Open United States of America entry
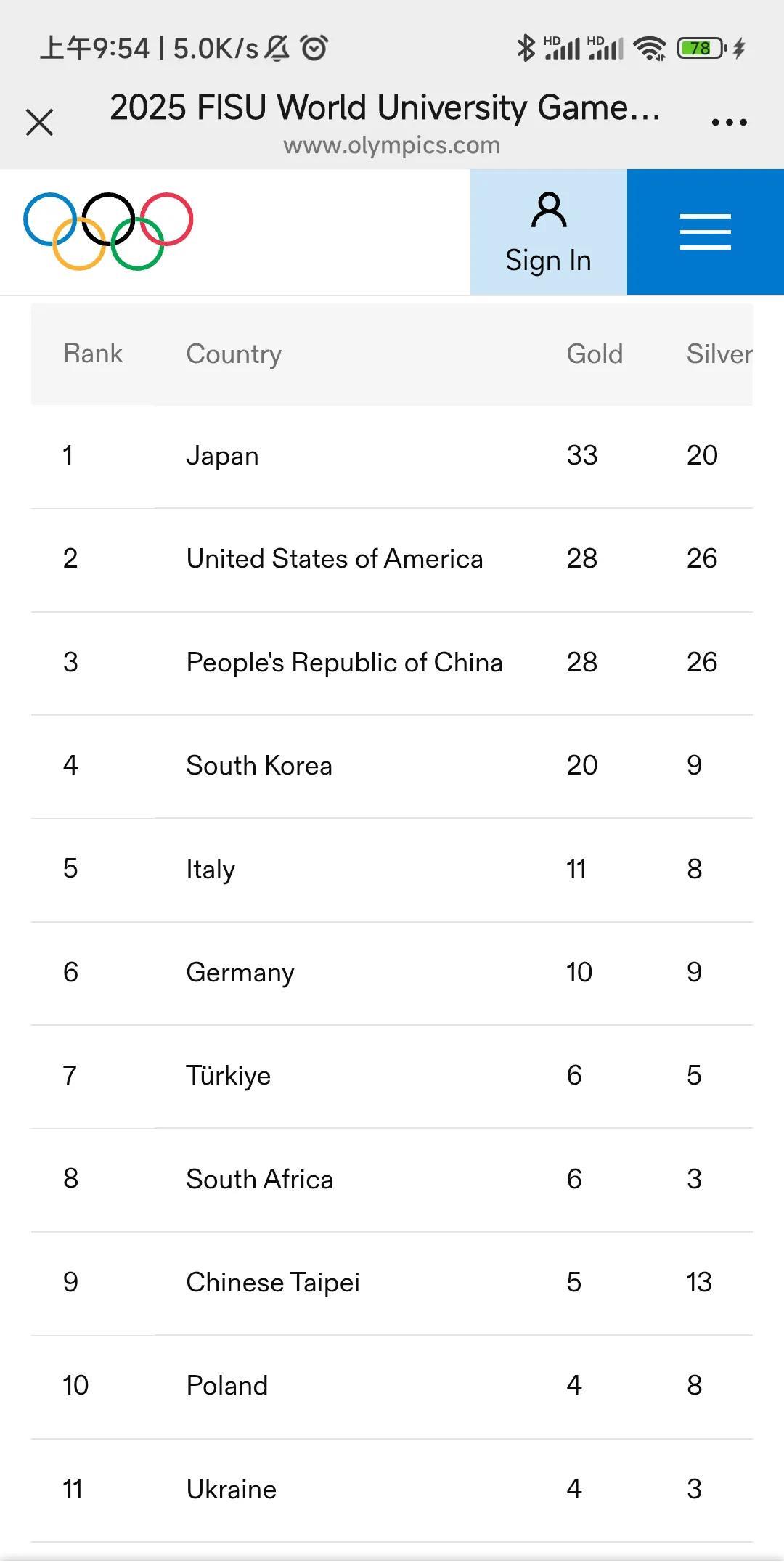 click(x=392, y=559)
